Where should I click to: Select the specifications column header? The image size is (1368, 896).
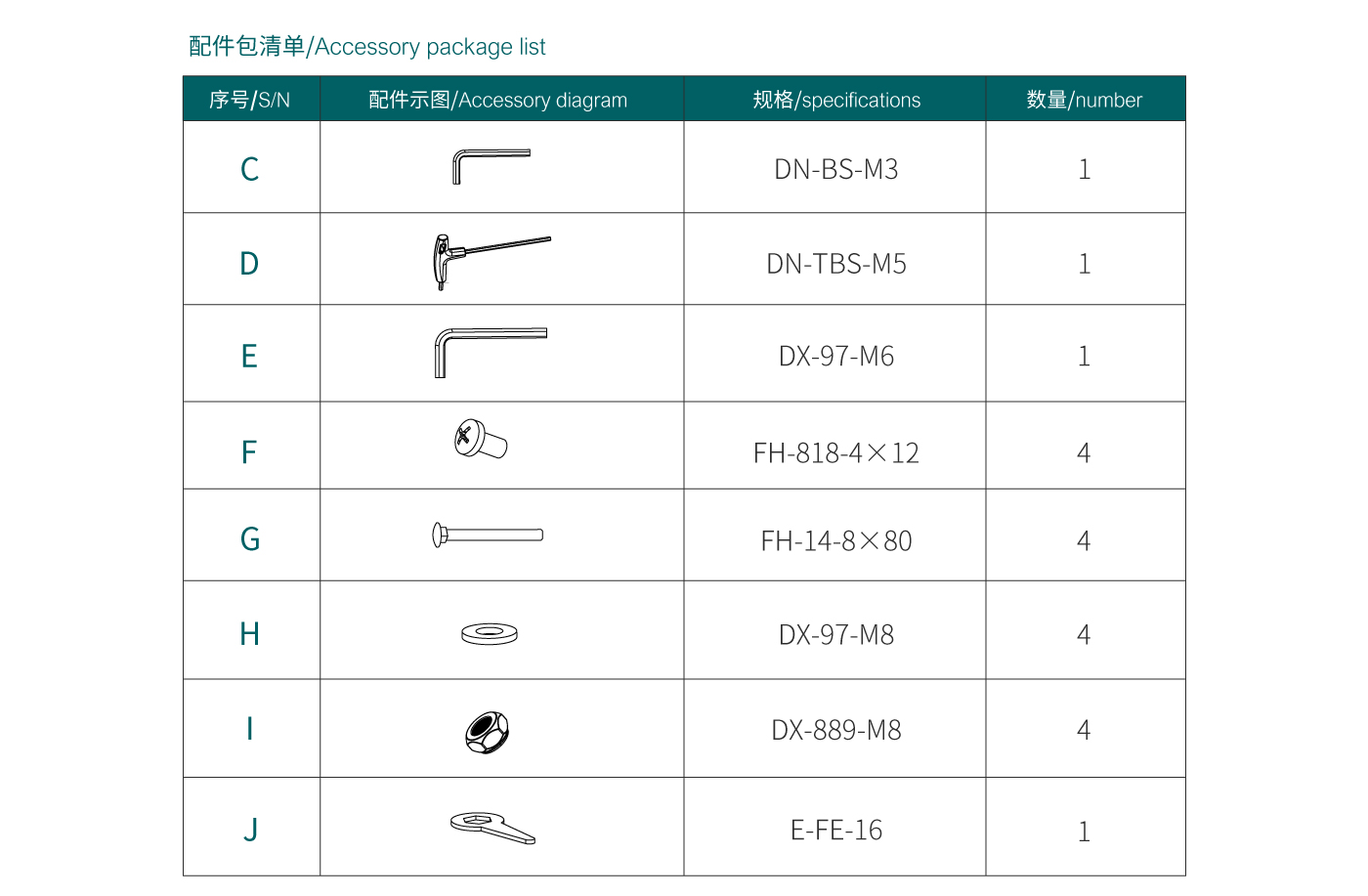coord(836,100)
